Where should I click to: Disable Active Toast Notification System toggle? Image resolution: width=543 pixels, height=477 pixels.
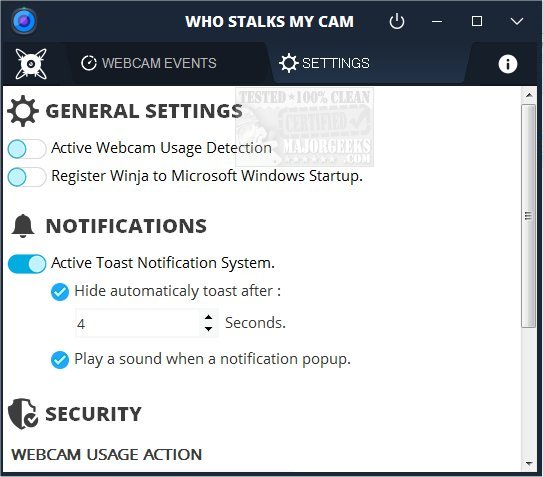[x=27, y=264]
